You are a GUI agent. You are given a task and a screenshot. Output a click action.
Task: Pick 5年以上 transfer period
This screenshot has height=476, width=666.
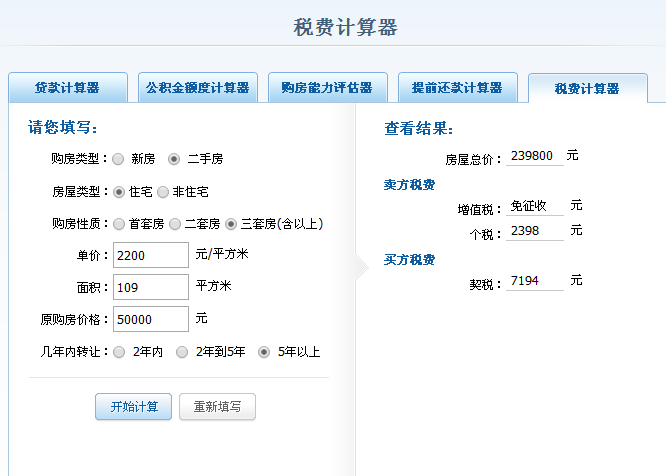(x=264, y=352)
